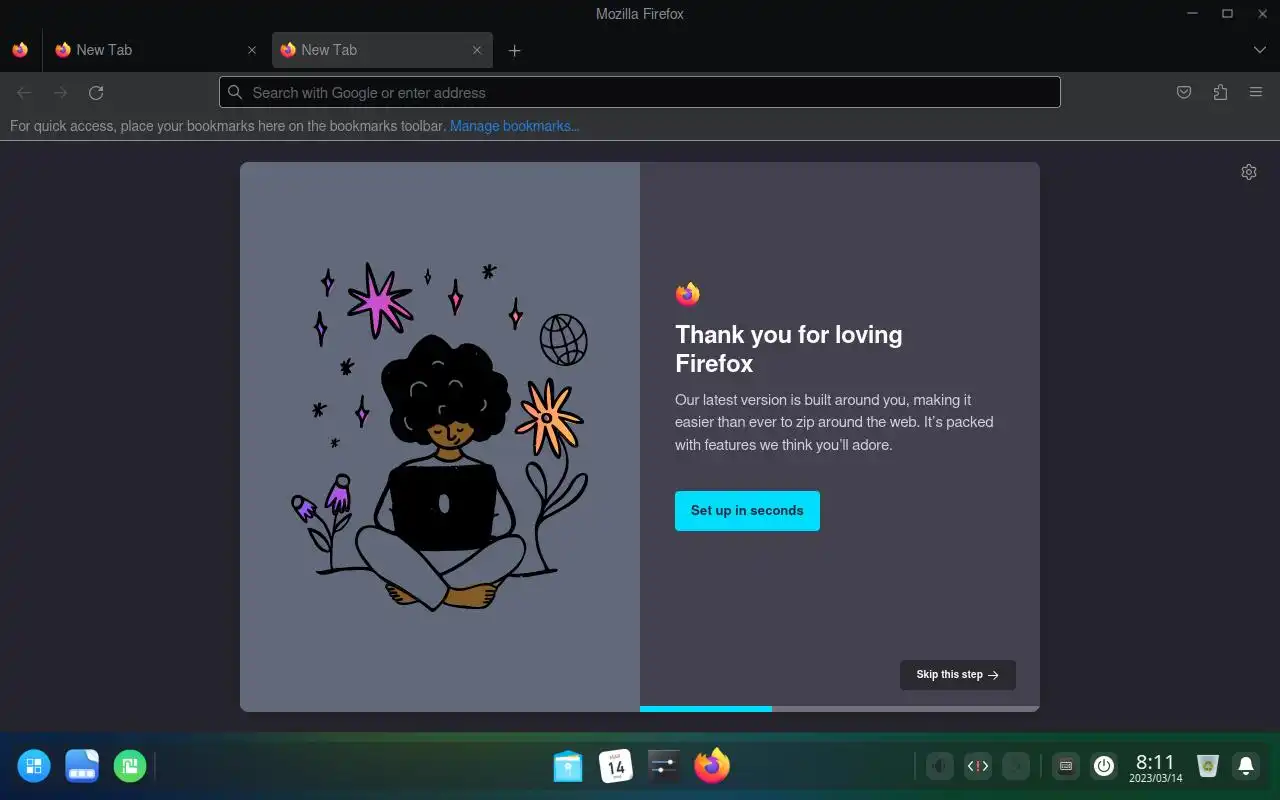This screenshot has width=1280, height=800.
Task: Open a new tab with plus button
Action: coord(514,50)
